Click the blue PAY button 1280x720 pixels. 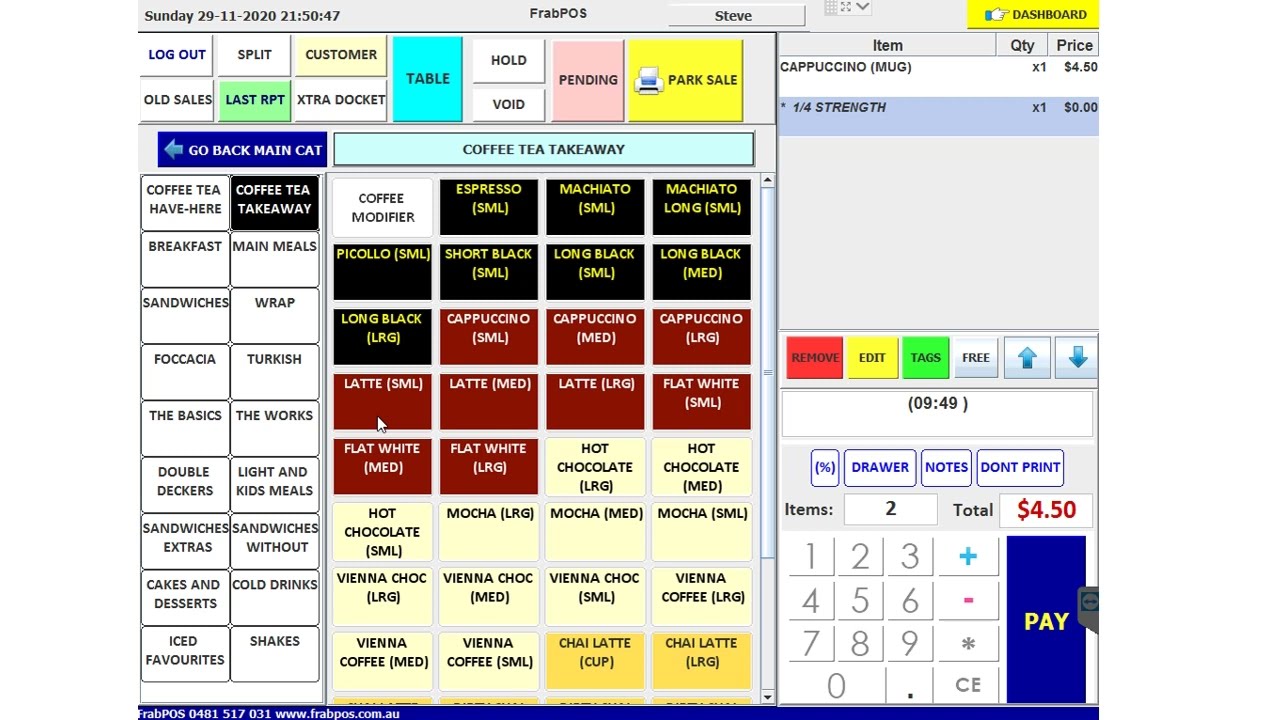1046,620
